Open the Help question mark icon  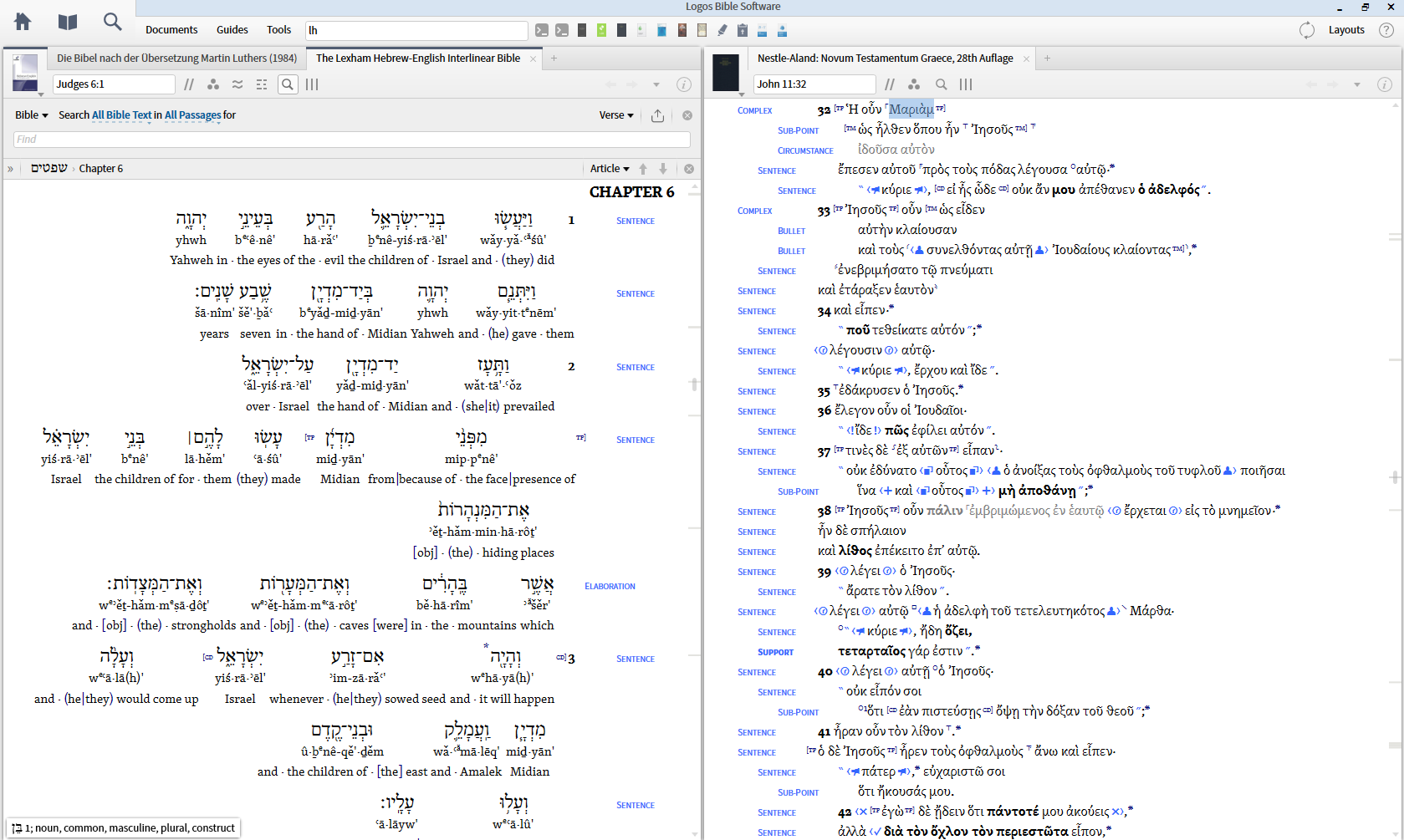coord(1386,30)
